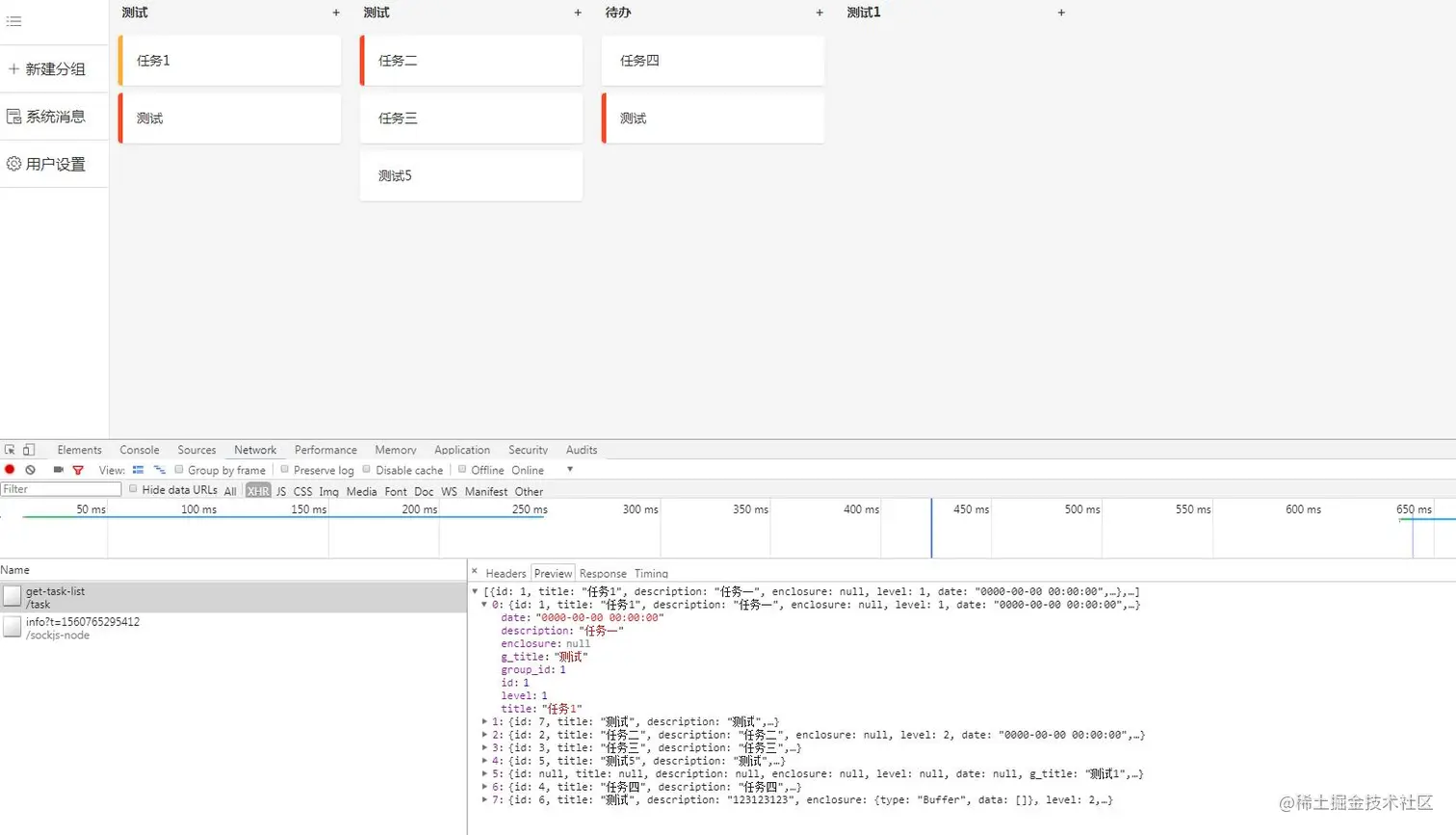Open the 任务二 task card
The image size is (1456, 835).
click(471, 61)
